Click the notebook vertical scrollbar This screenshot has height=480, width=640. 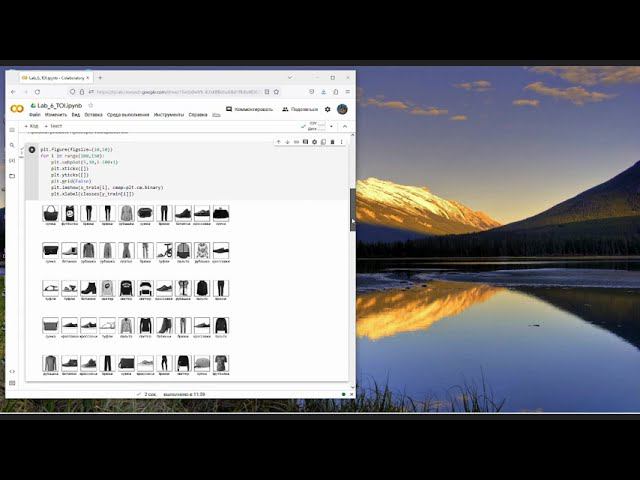pyautogui.click(x=353, y=209)
